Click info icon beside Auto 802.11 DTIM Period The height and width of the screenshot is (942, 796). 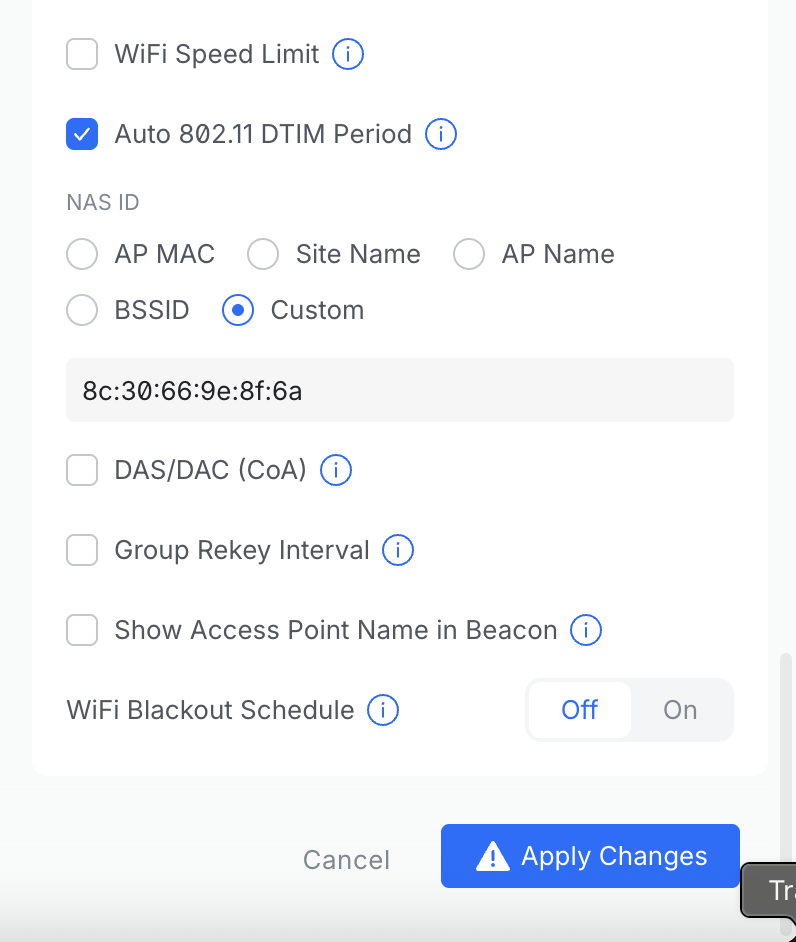tap(441, 134)
